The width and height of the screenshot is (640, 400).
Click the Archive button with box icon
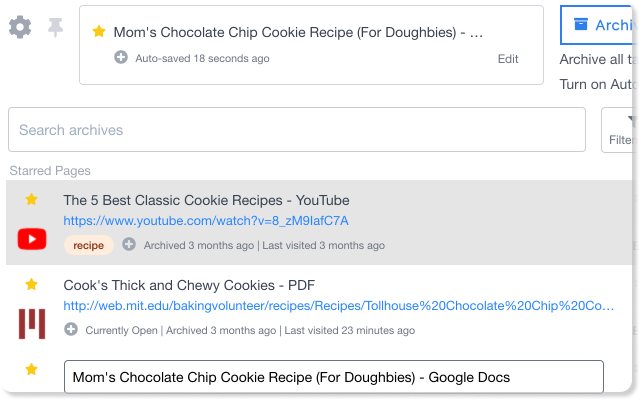pyautogui.click(x=596, y=25)
